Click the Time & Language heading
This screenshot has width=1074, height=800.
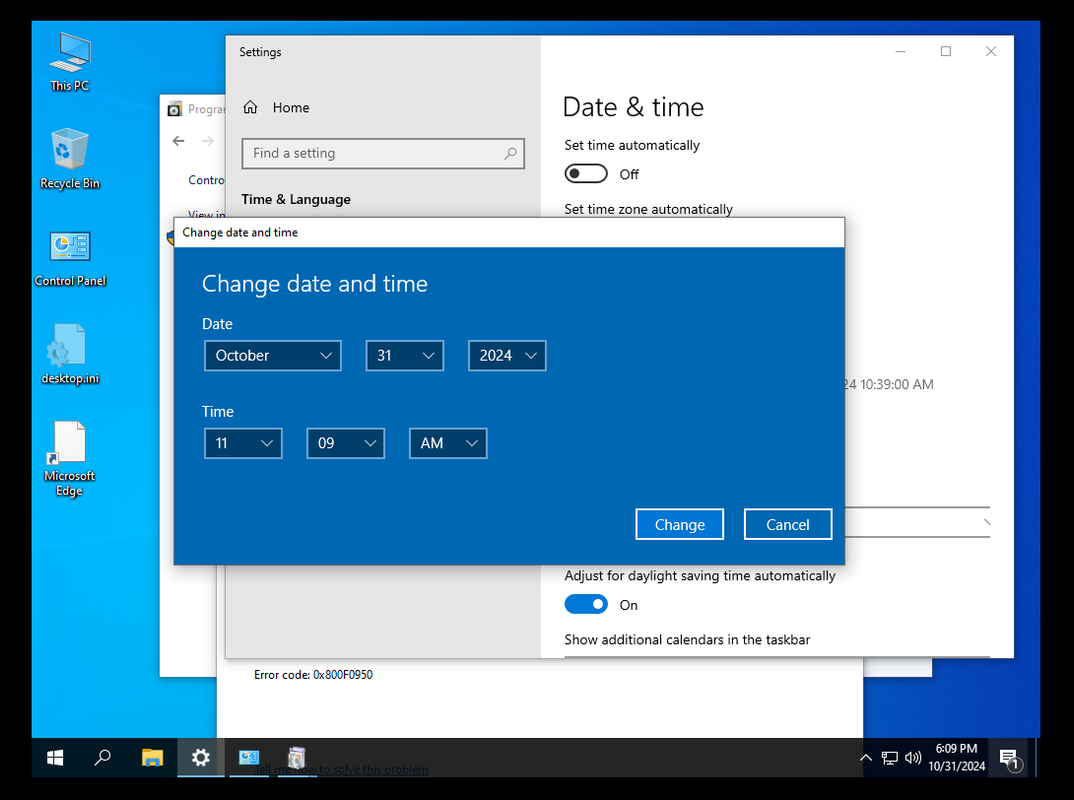tap(296, 199)
